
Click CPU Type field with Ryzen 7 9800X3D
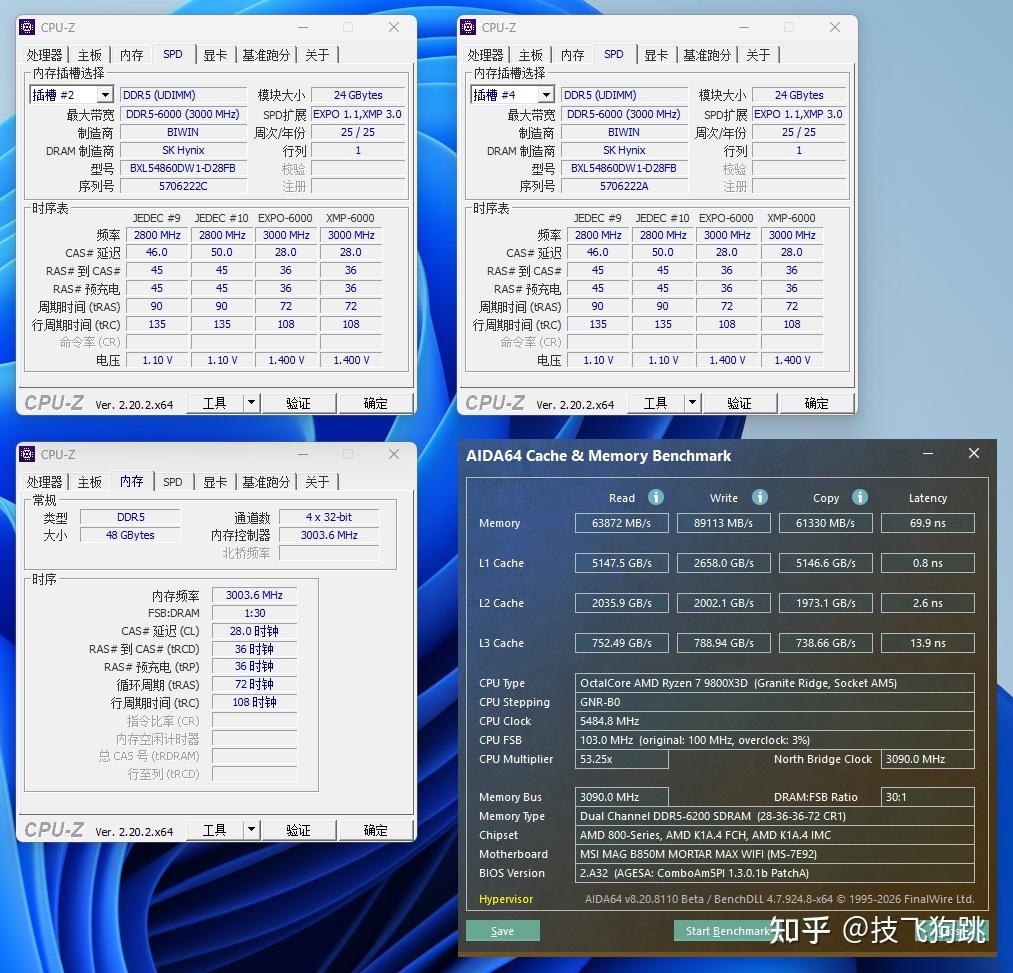coord(775,683)
